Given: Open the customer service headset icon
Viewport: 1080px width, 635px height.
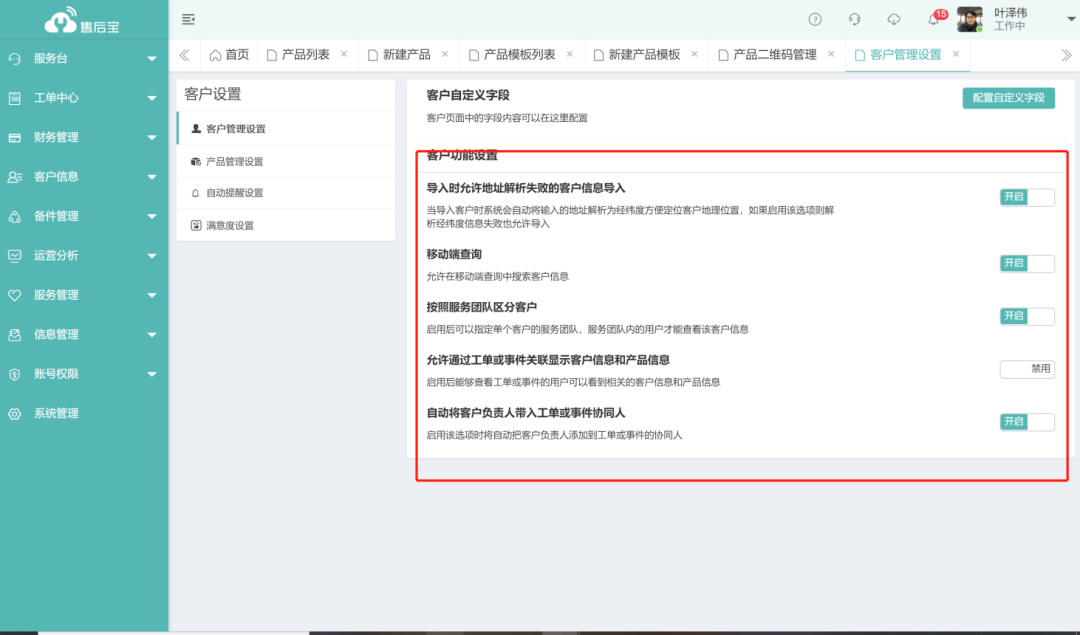Looking at the screenshot, I should pos(854,19).
